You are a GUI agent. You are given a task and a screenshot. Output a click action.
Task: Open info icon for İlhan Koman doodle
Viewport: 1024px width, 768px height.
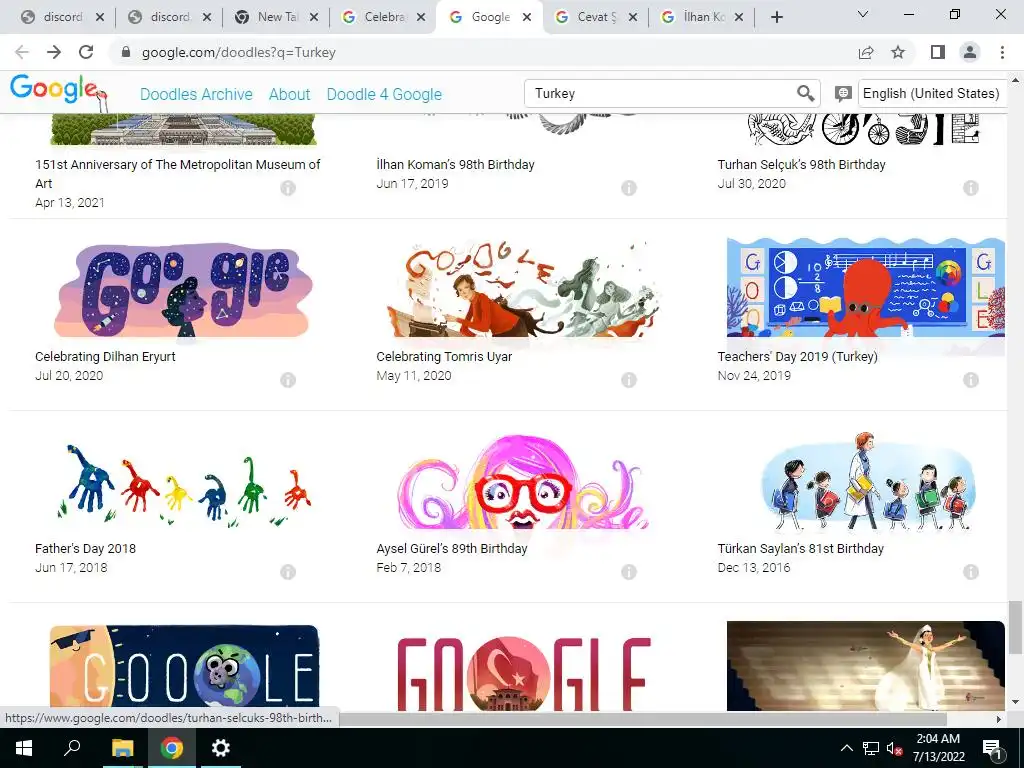[629, 188]
